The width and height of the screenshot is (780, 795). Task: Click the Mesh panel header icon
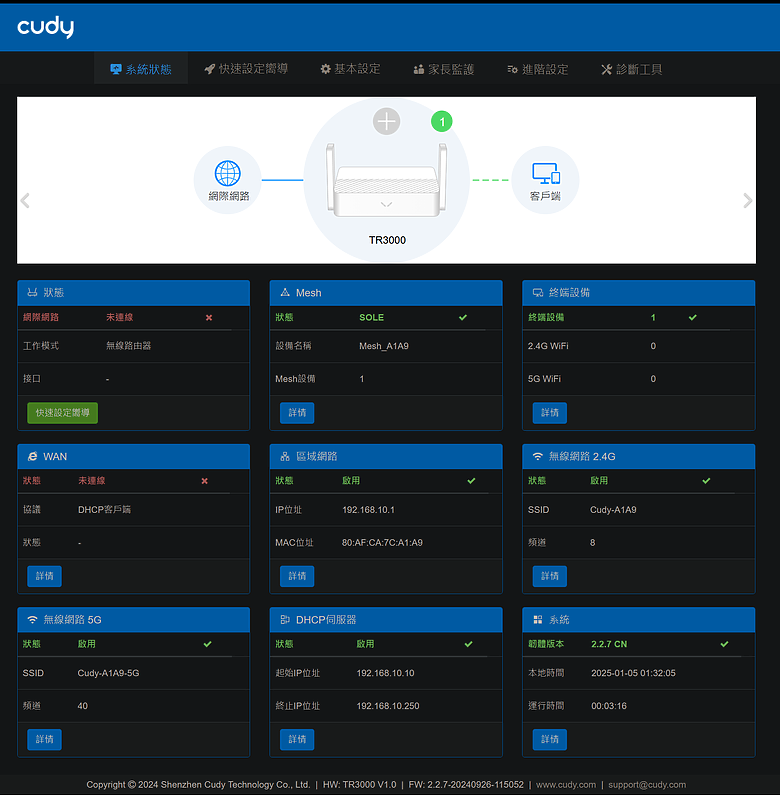285,293
